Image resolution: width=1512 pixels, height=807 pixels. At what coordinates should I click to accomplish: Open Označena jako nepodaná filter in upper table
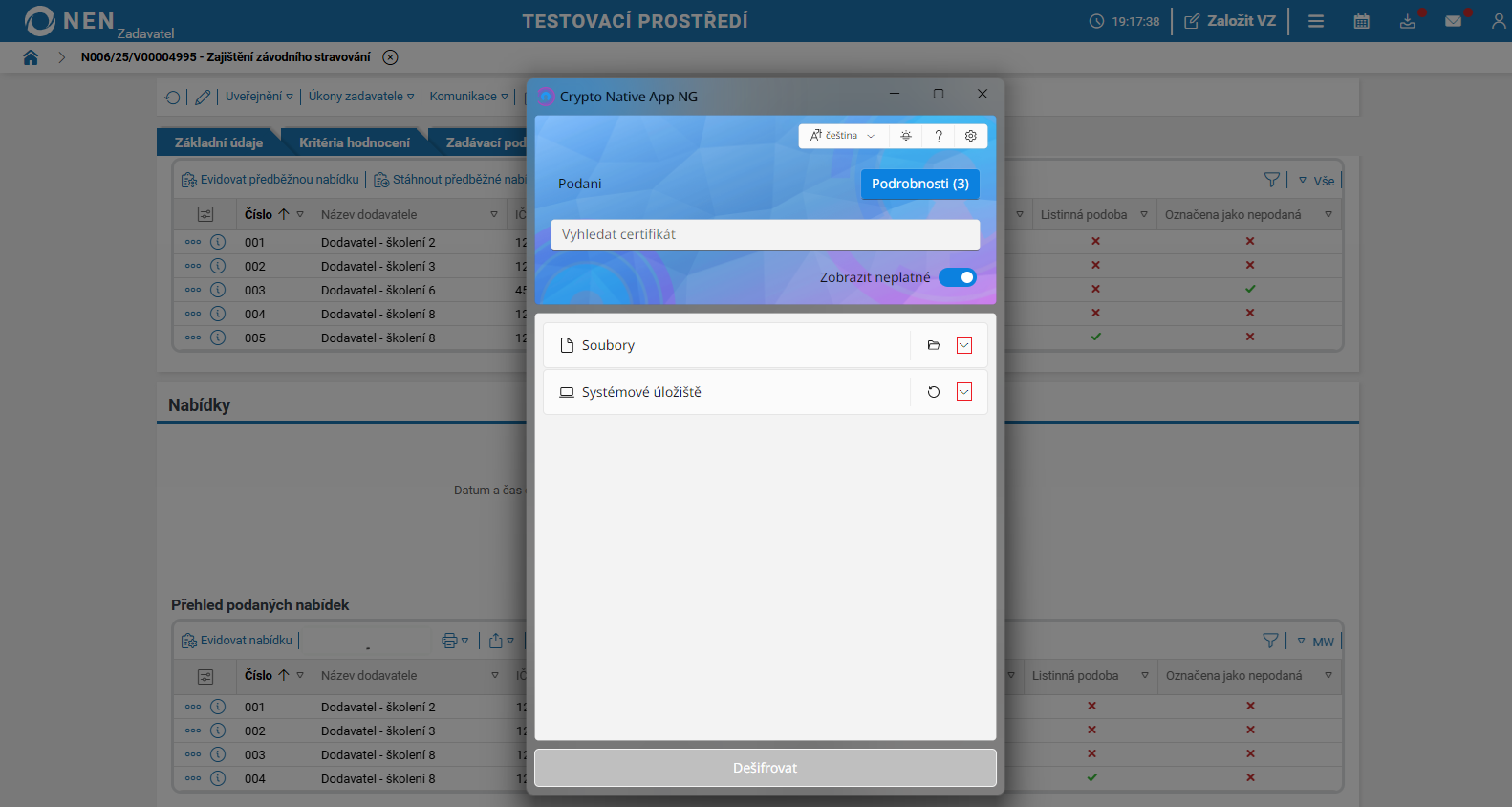pyautogui.click(x=1328, y=215)
